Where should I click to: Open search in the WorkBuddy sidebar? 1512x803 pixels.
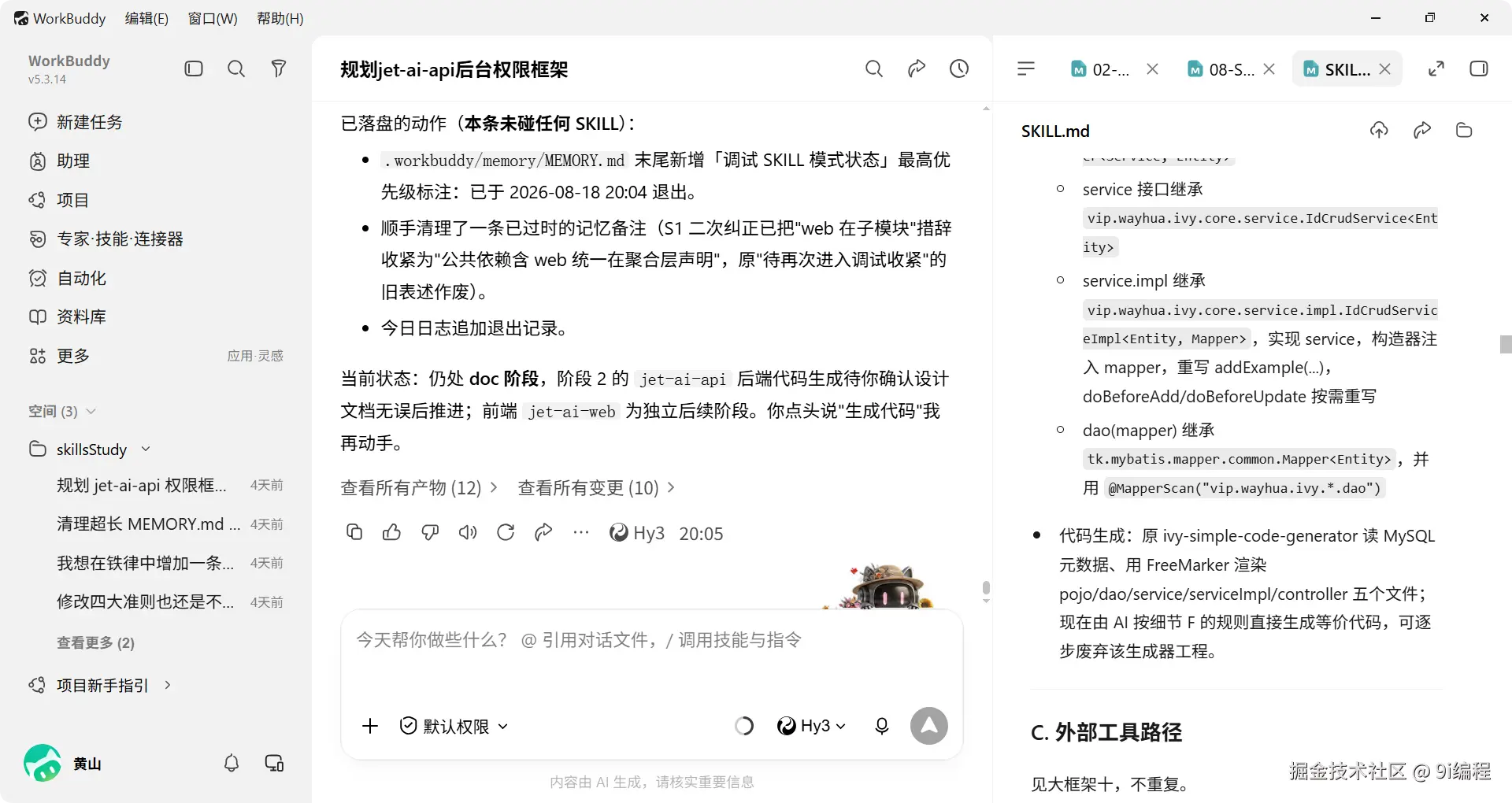(x=236, y=68)
